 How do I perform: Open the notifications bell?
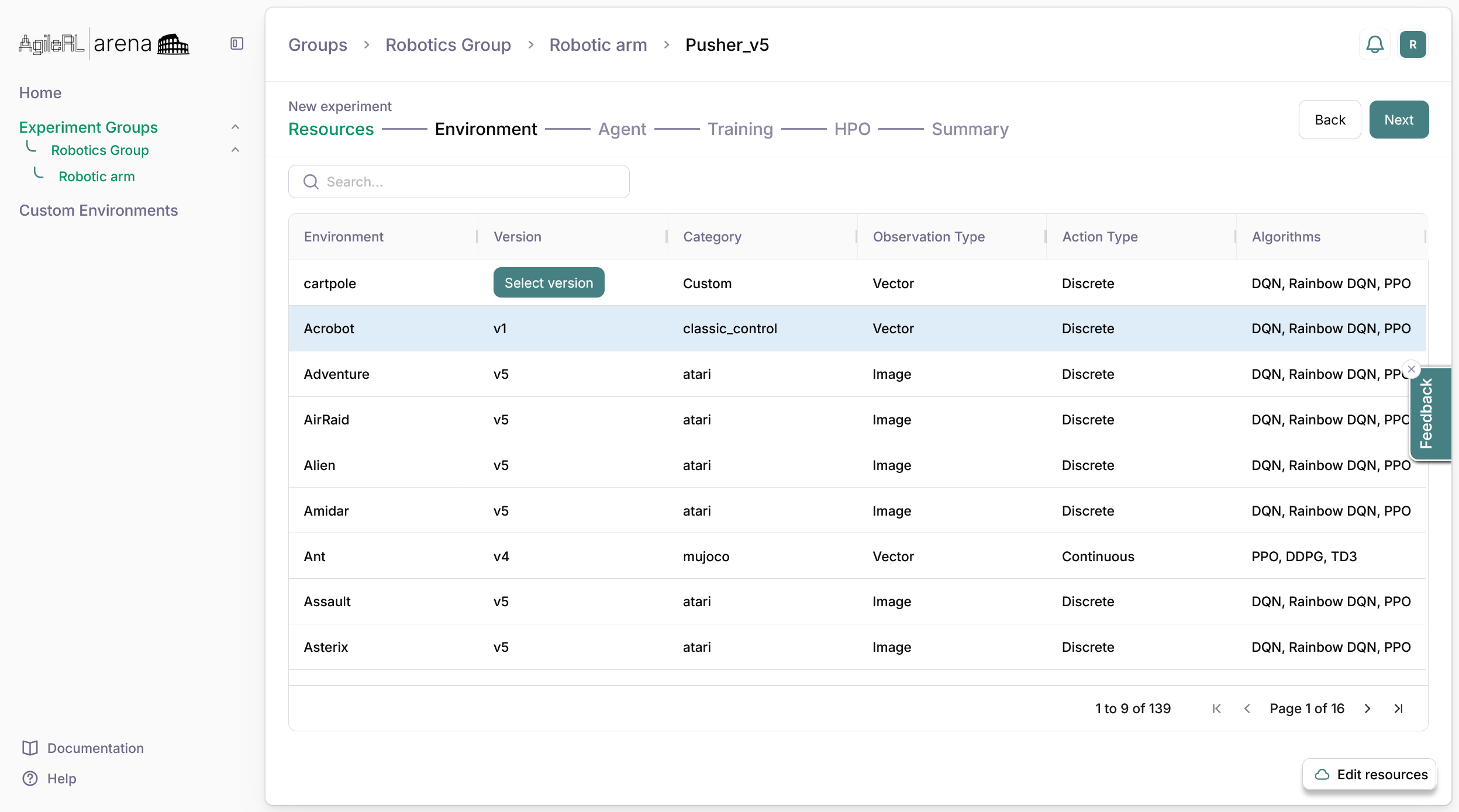tap(1374, 44)
